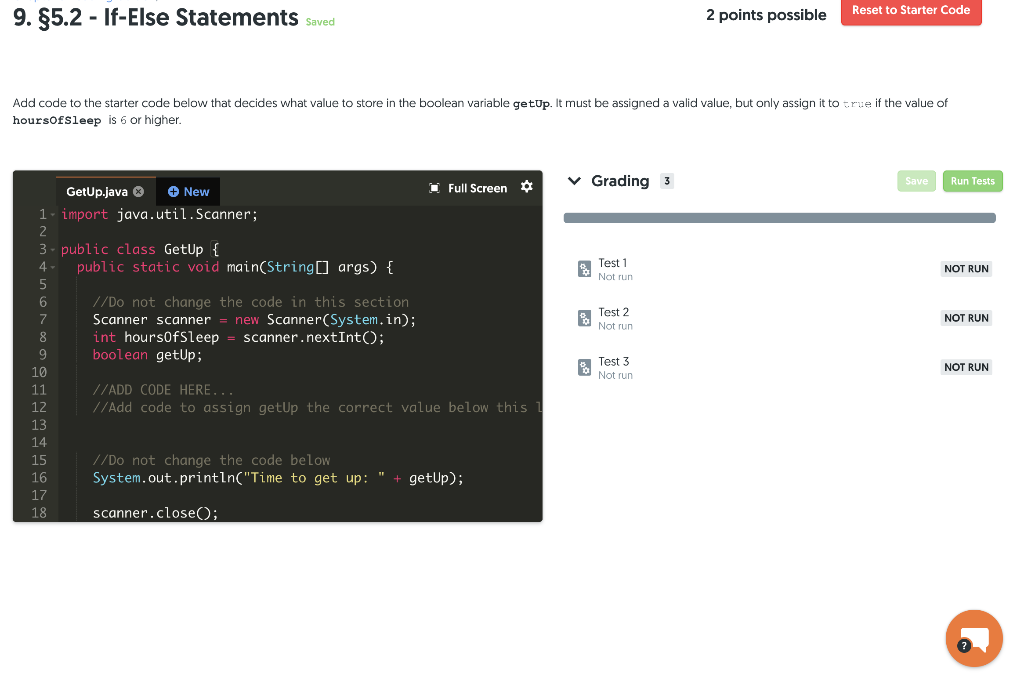1024x688 pixels.
Task: Select the Test 3 row title
Action: [x=613, y=362]
